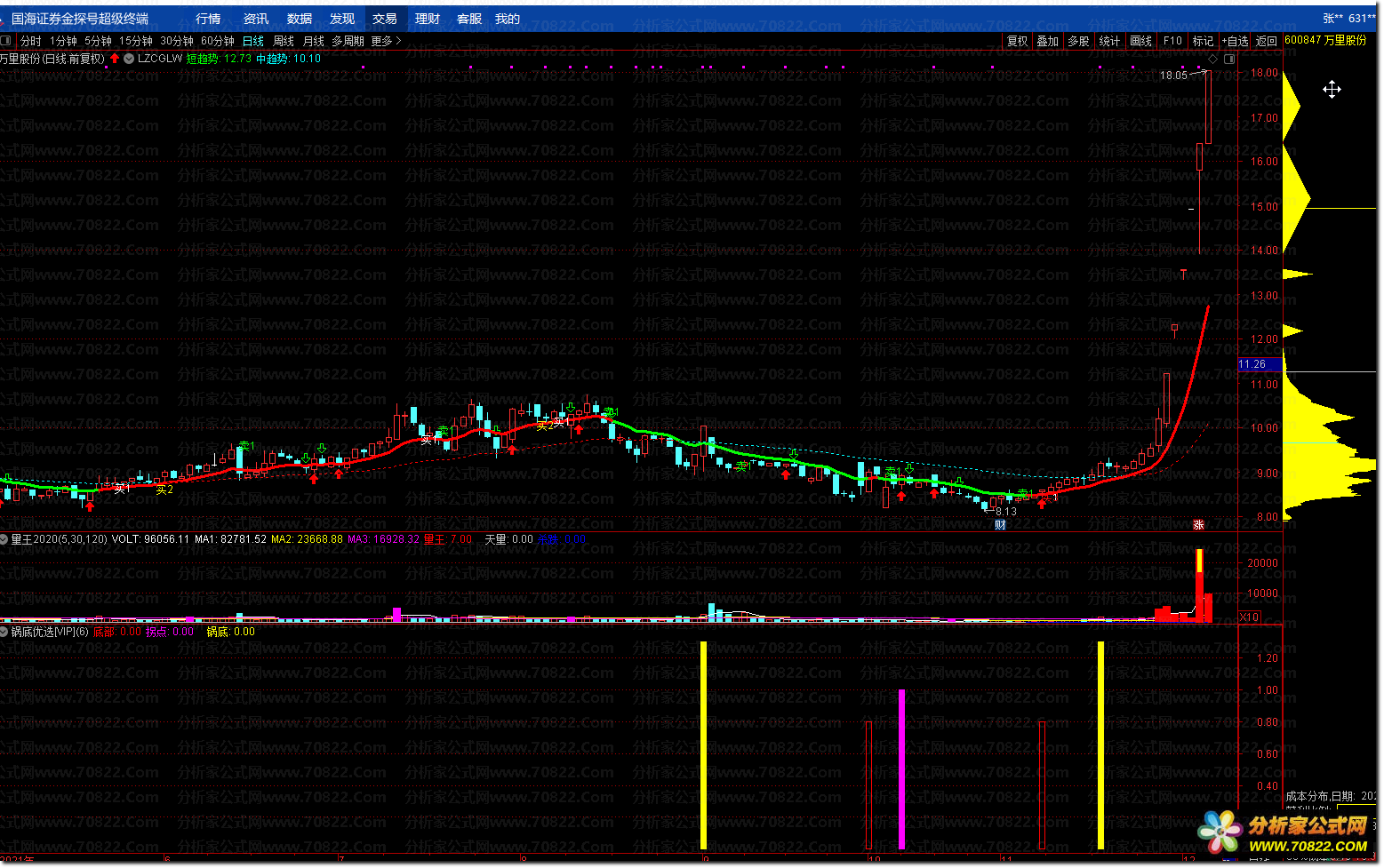Select the 日线 daily period

pos(253,41)
